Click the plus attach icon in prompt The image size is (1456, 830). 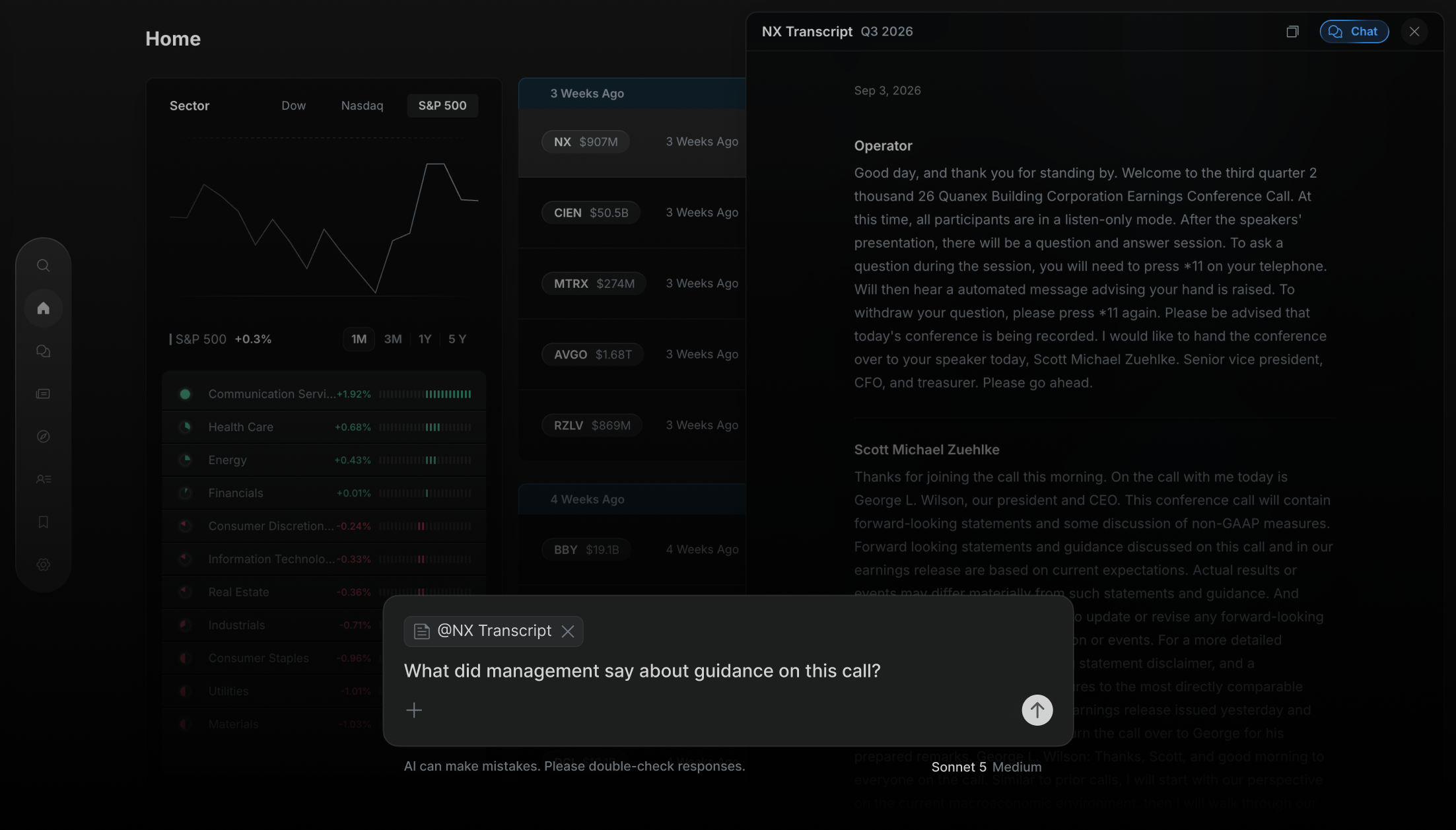414,710
